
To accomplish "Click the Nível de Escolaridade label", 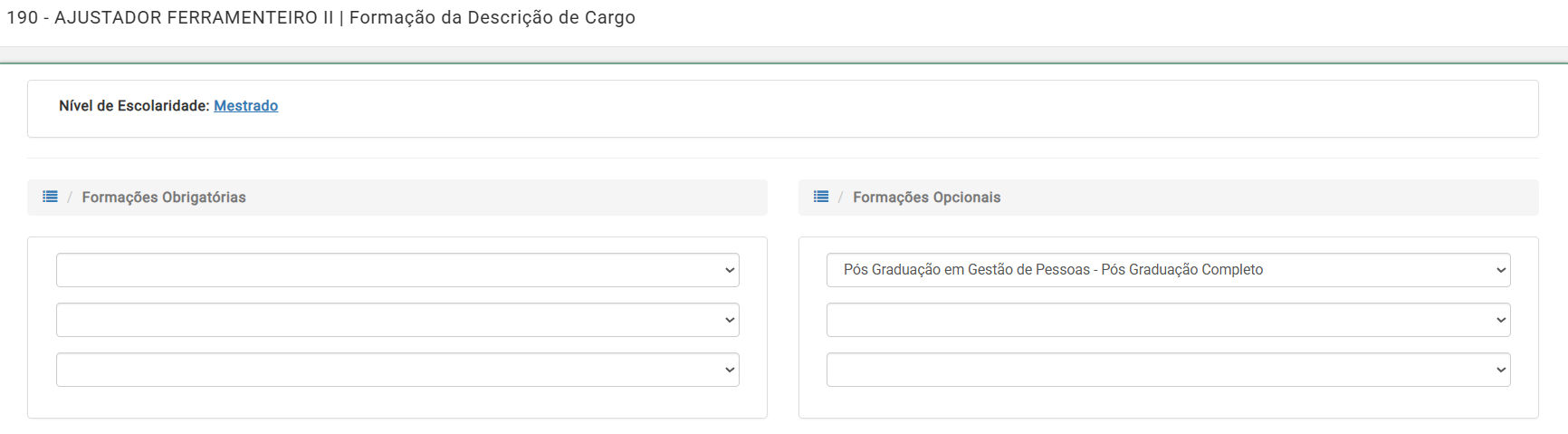I will coord(134,106).
